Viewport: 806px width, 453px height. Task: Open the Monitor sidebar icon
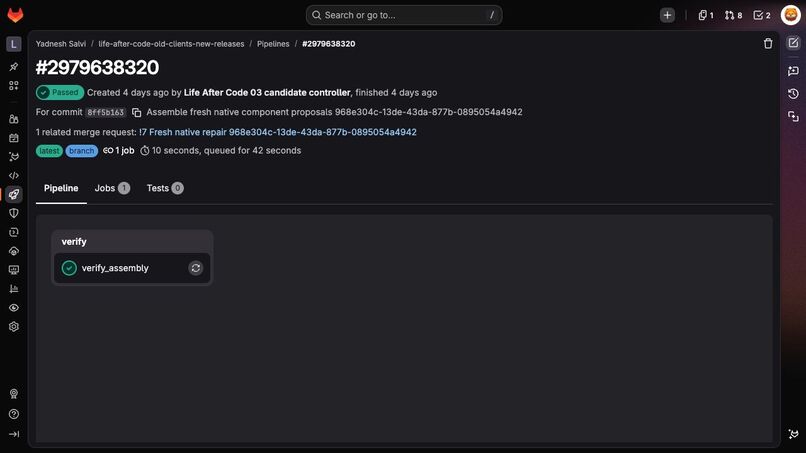[x=14, y=270]
